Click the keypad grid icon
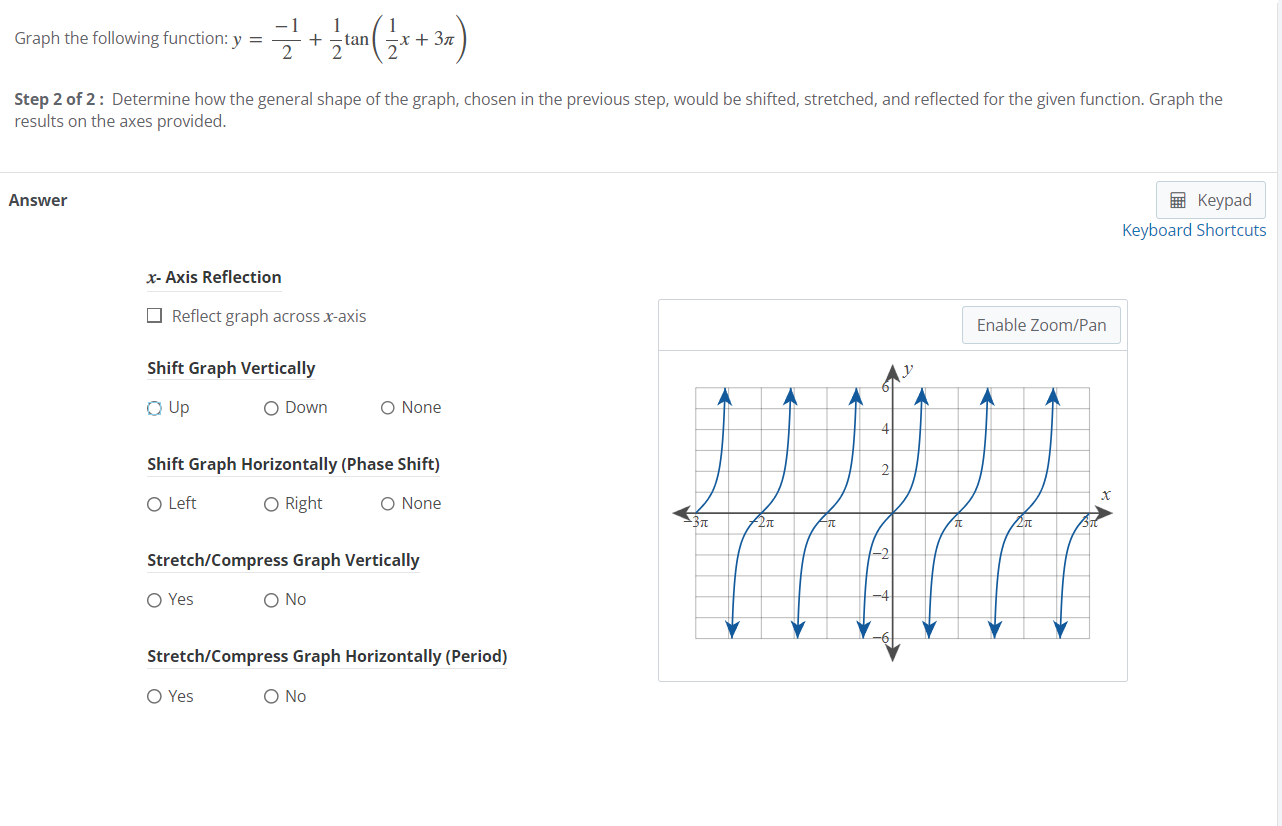This screenshot has height=826, width=1282. (x=1175, y=200)
